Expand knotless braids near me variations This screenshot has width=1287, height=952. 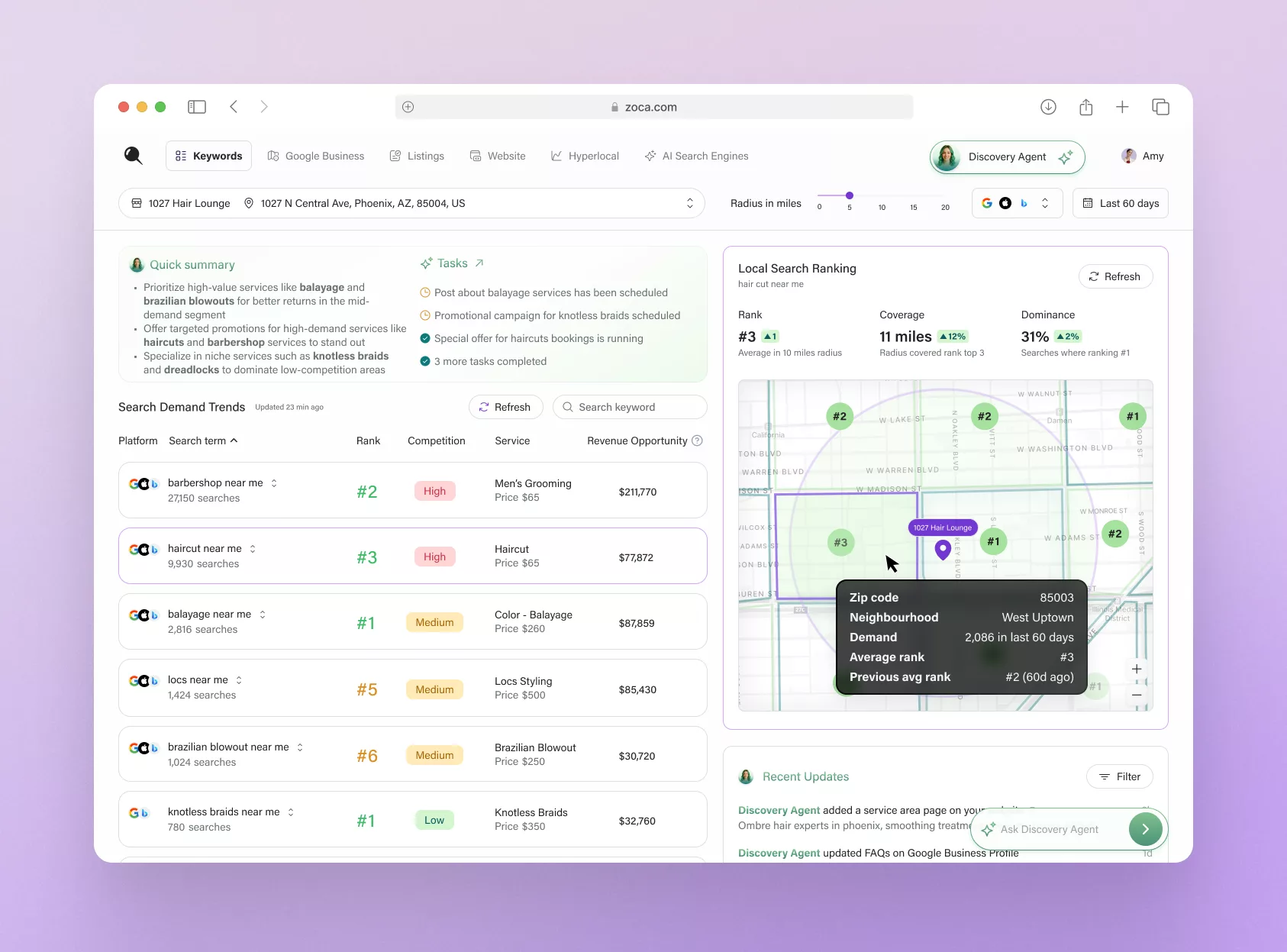click(x=291, y=812)
